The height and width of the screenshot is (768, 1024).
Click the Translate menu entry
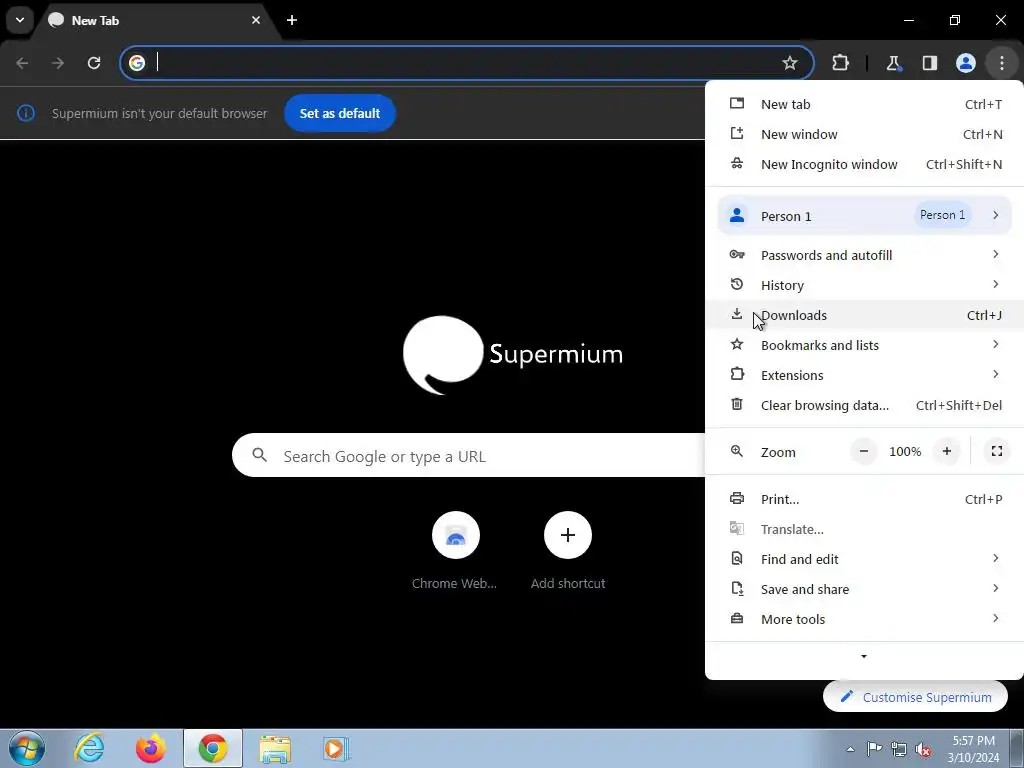(865, 530)
